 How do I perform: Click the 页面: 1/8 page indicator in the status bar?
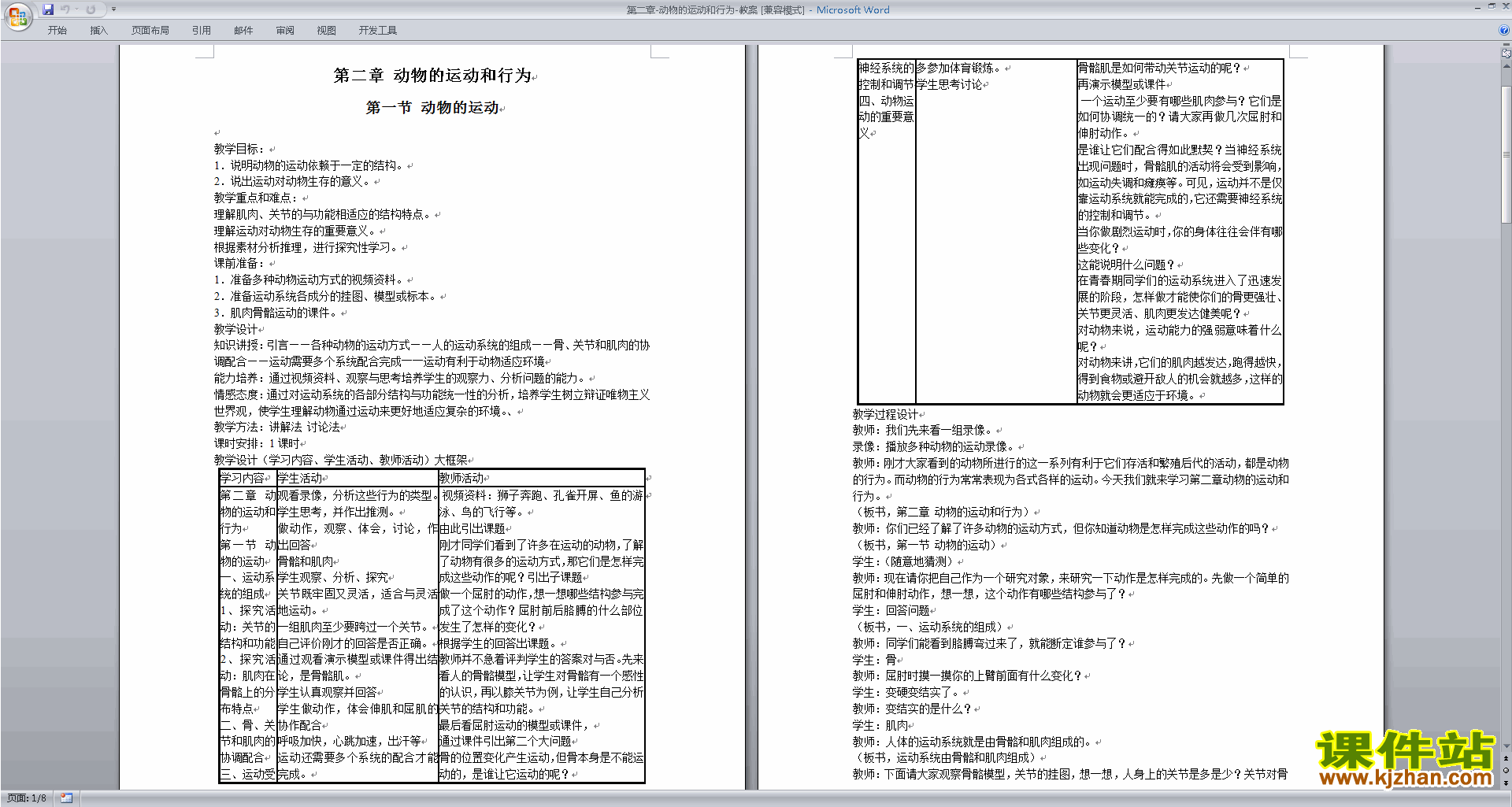point(27,798)
